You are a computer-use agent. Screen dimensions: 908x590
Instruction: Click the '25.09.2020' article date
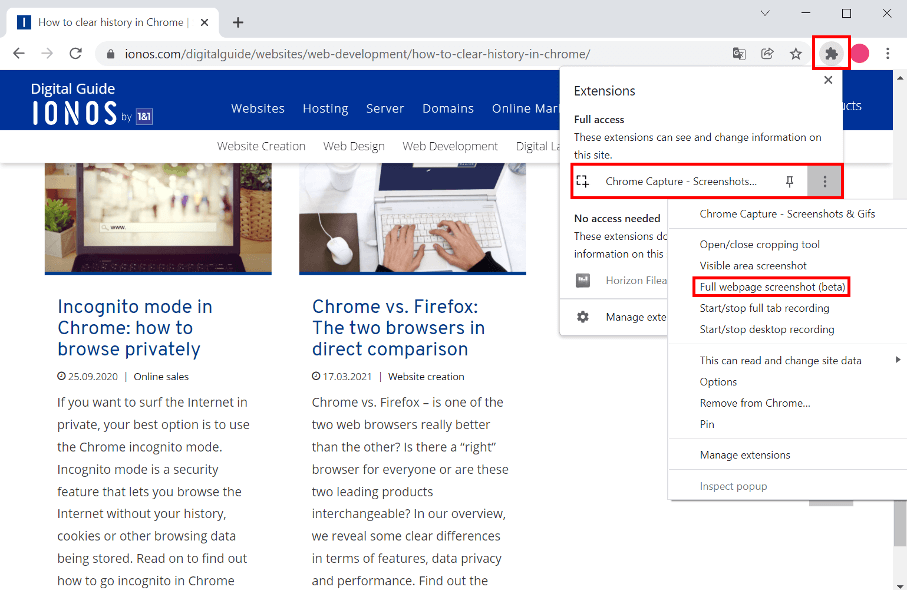tap(93, 377)
